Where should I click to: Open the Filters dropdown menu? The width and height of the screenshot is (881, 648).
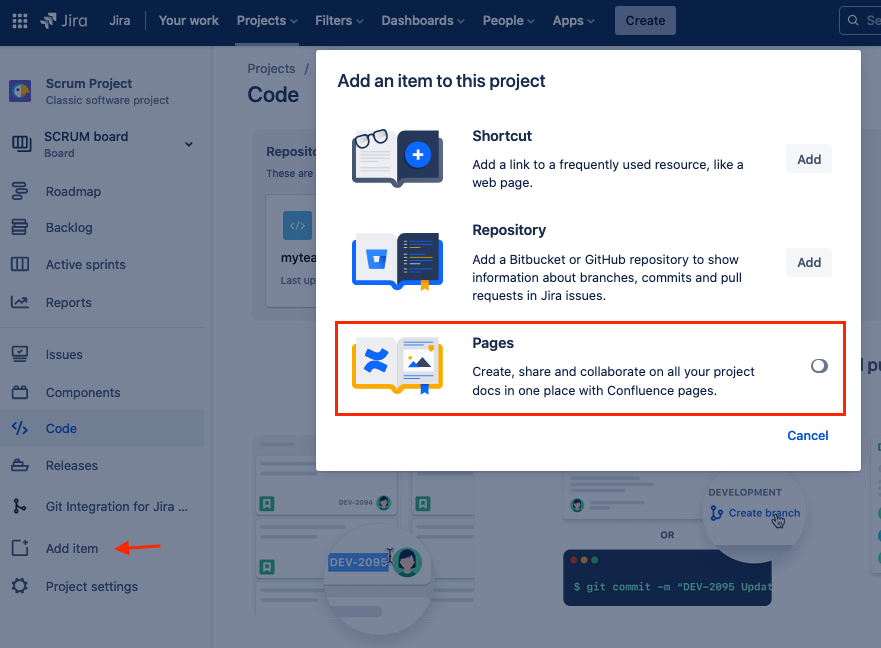click(339, 21)
